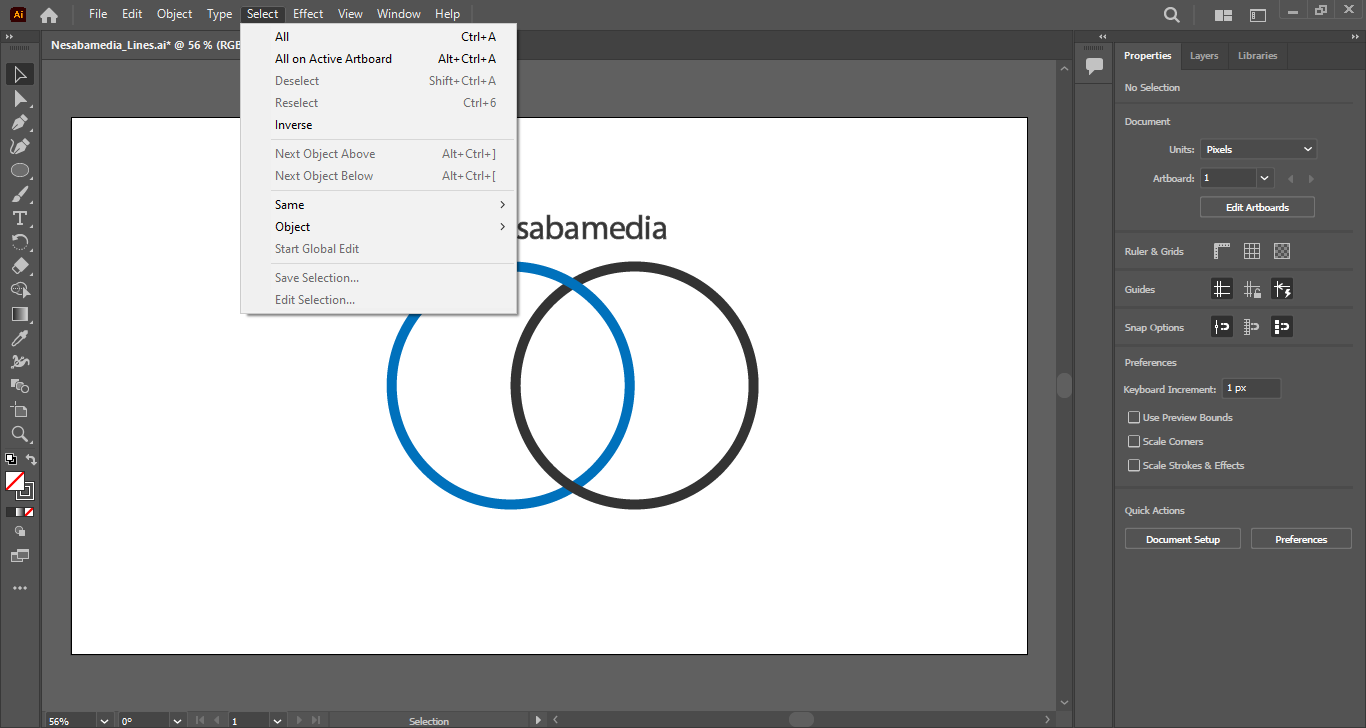Select the Direct Selection tool
The width and height of the screenshot is (1366, 728).
tap(20, 98)
